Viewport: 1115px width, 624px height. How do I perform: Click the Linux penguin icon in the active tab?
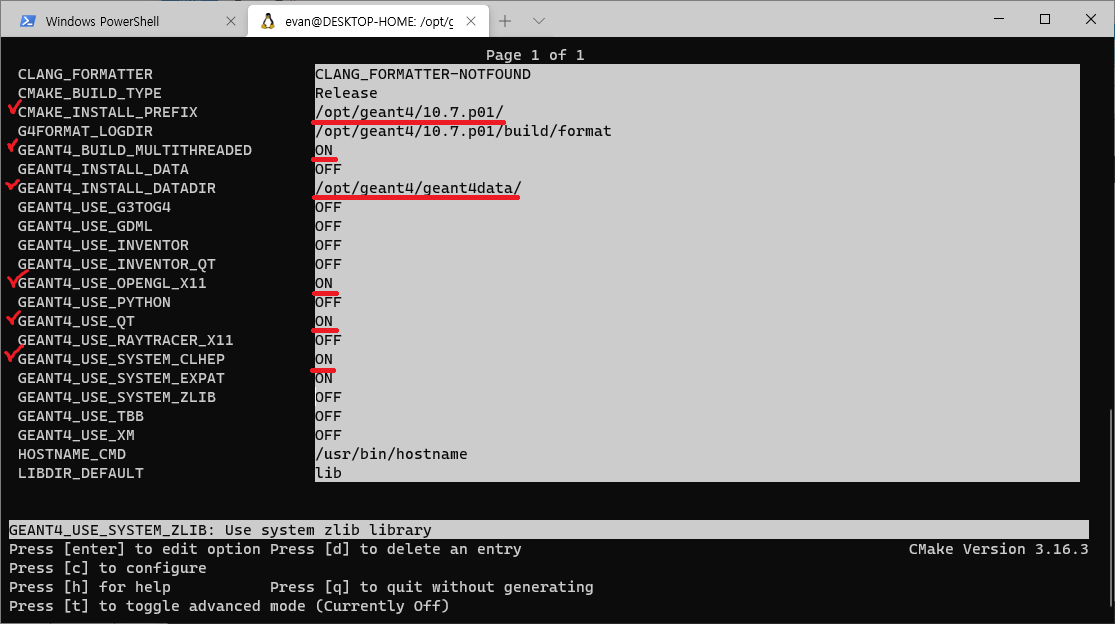(268, 21)
